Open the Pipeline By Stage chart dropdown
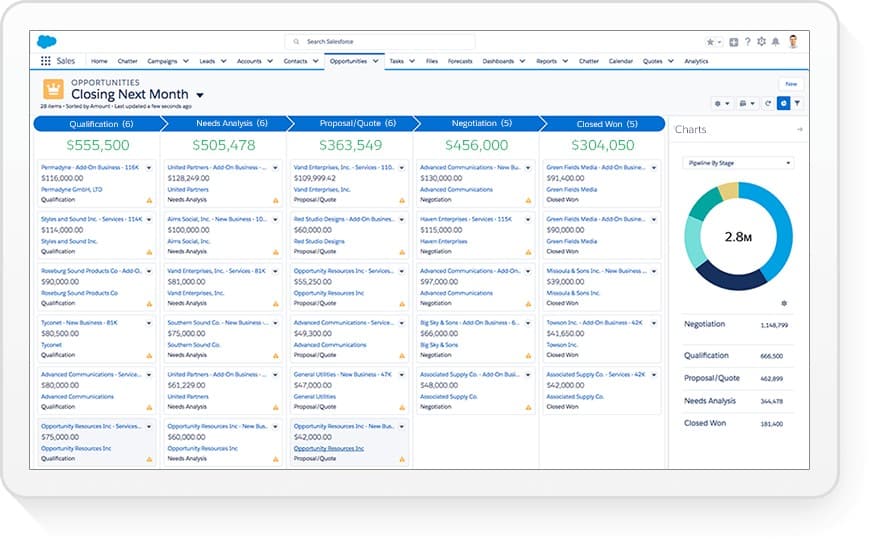The height and width of the screenshot is (547, 876). 739,163
